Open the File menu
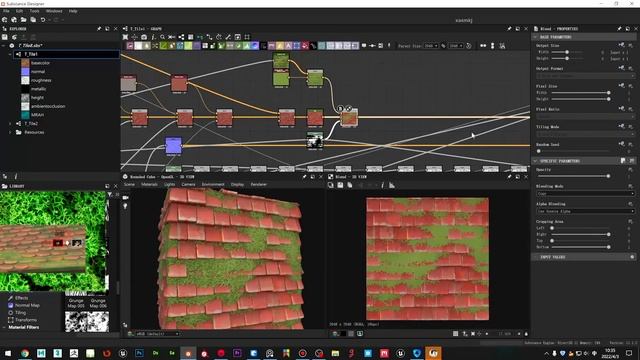This screenshot has width=640, height=360. [6, 11]
